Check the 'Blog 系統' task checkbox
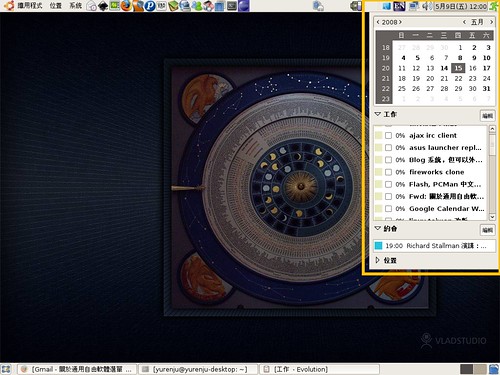 point(388,160)
